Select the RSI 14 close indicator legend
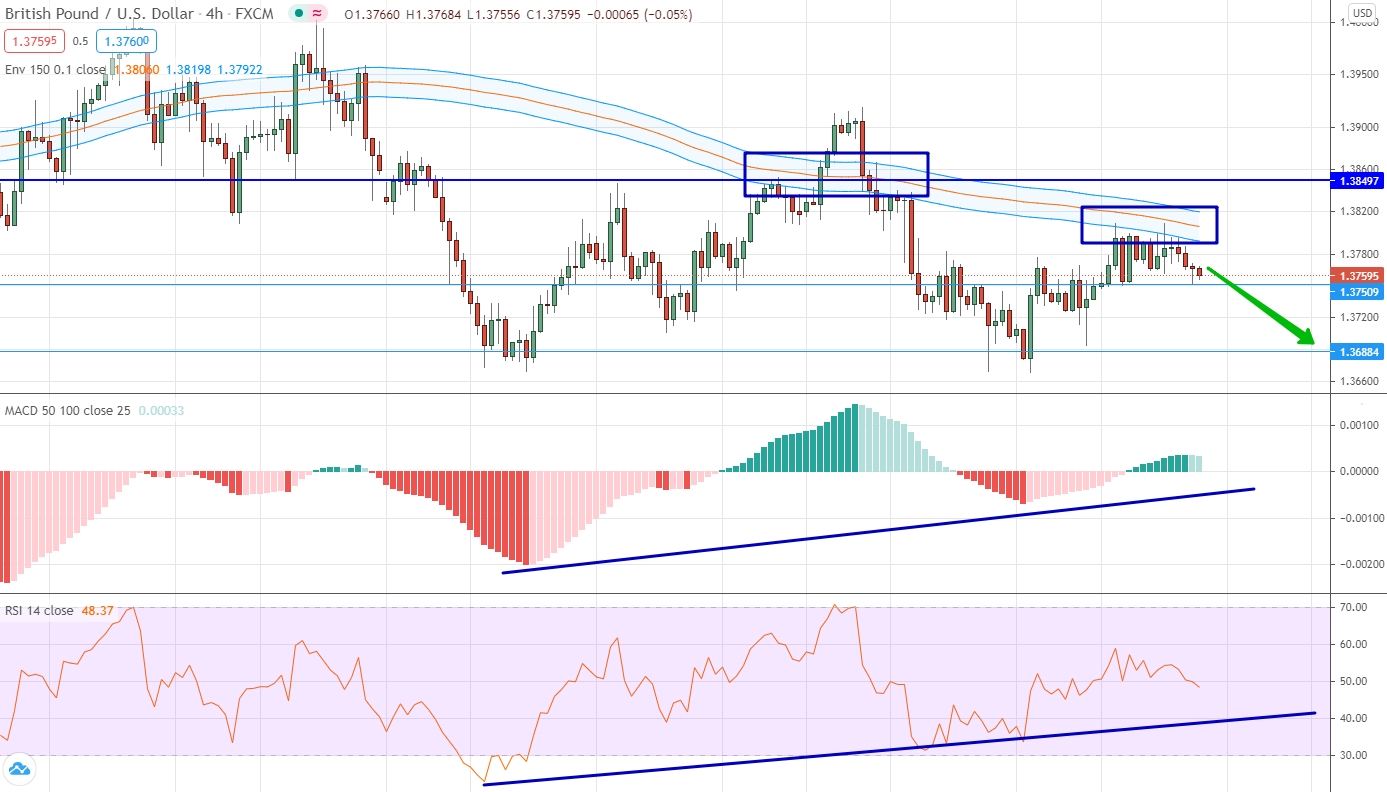Image resolution: width=1387 pixels, height=792 pixels. 39,611
